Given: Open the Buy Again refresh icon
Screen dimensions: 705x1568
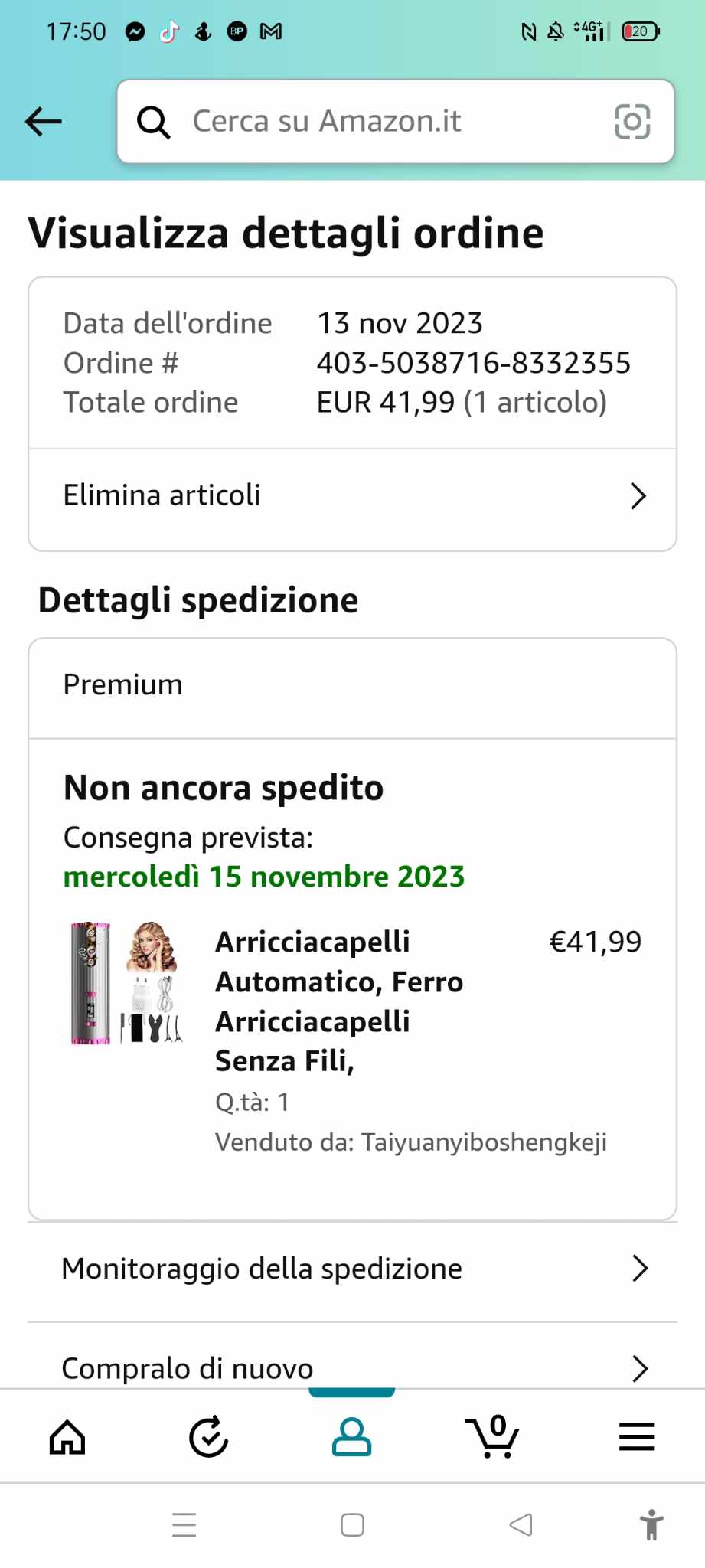Looking at the screenshot, I should (x=208, y=1437).
